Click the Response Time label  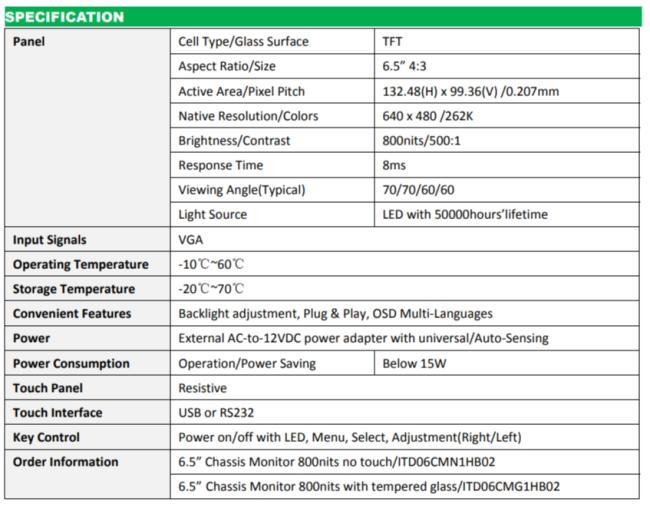220,165
